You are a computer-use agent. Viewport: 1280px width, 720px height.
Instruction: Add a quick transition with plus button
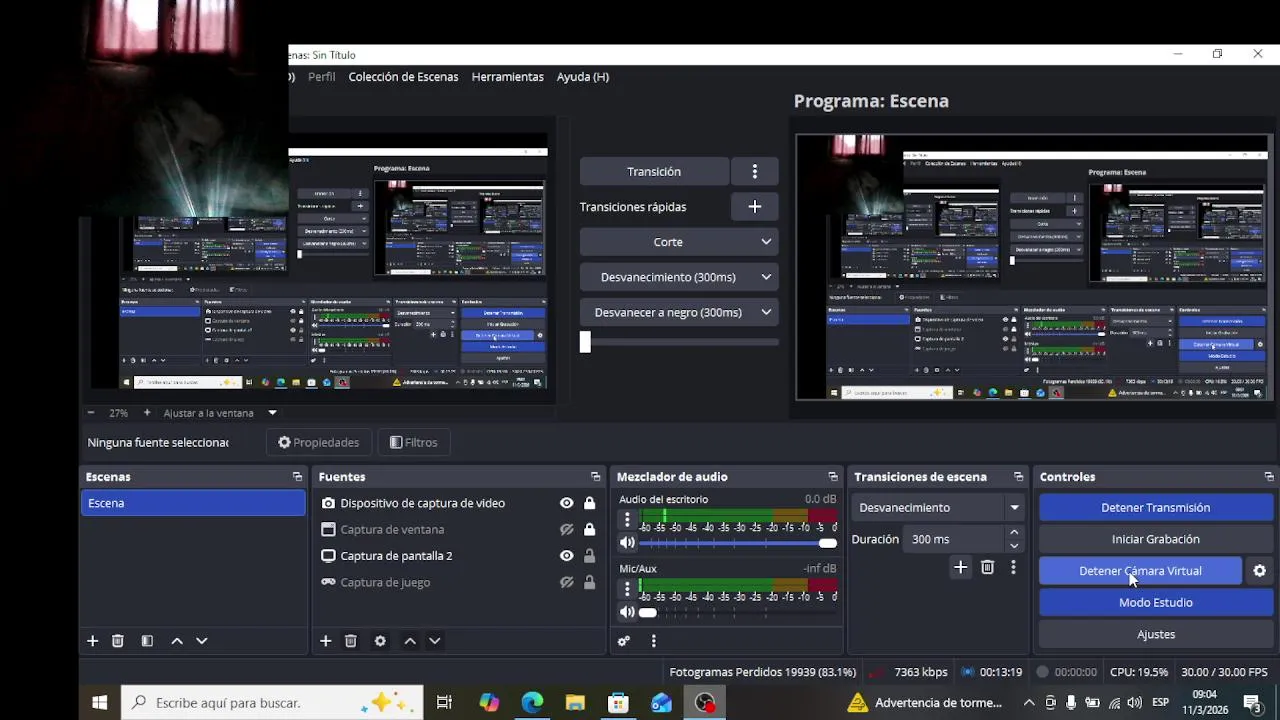coord(755,207)
